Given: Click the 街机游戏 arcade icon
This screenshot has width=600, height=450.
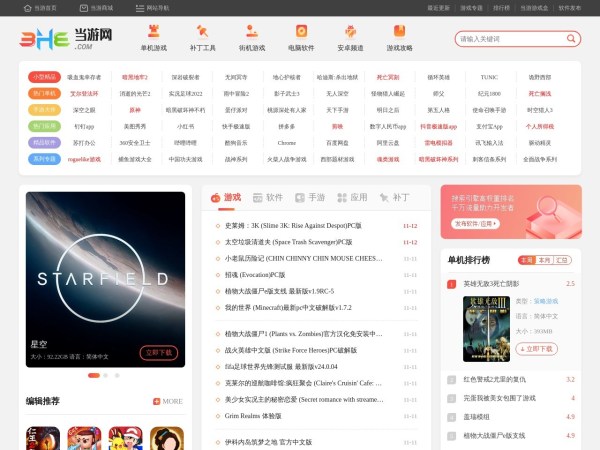Looking at the screenshot, I should [252, 31].
